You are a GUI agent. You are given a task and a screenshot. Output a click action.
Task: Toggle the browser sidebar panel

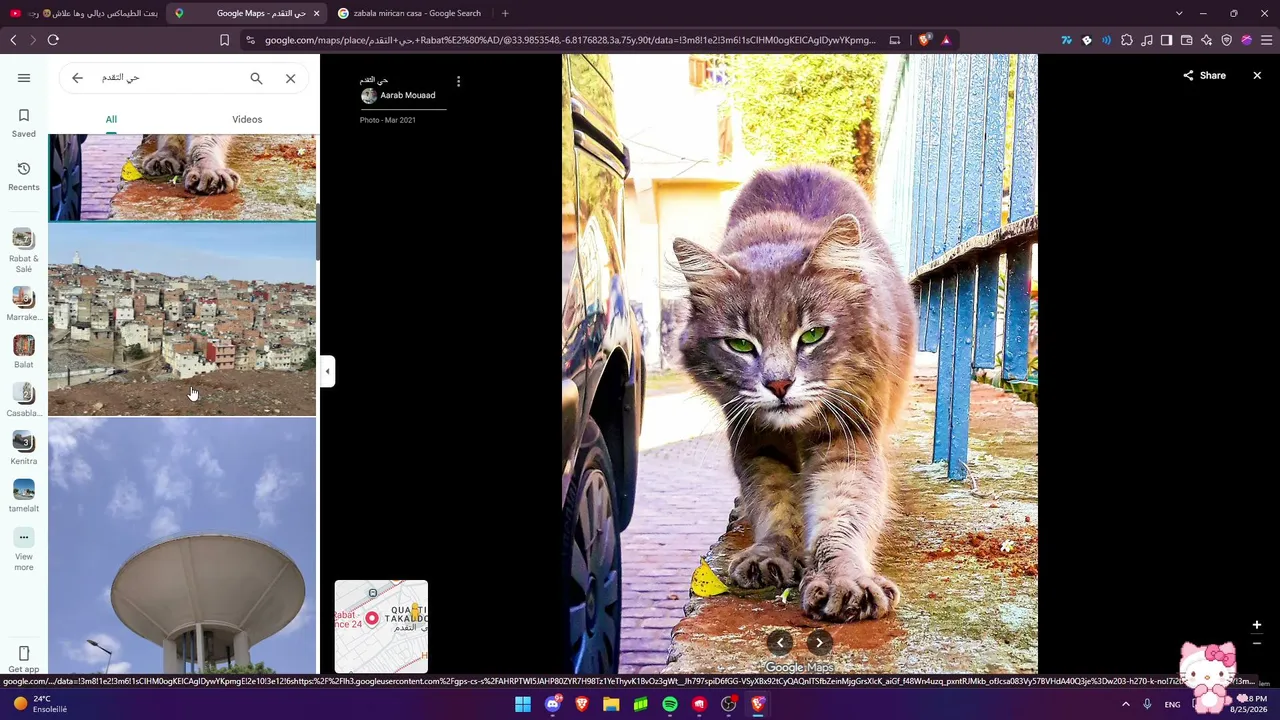click(x=1167, y=40)
